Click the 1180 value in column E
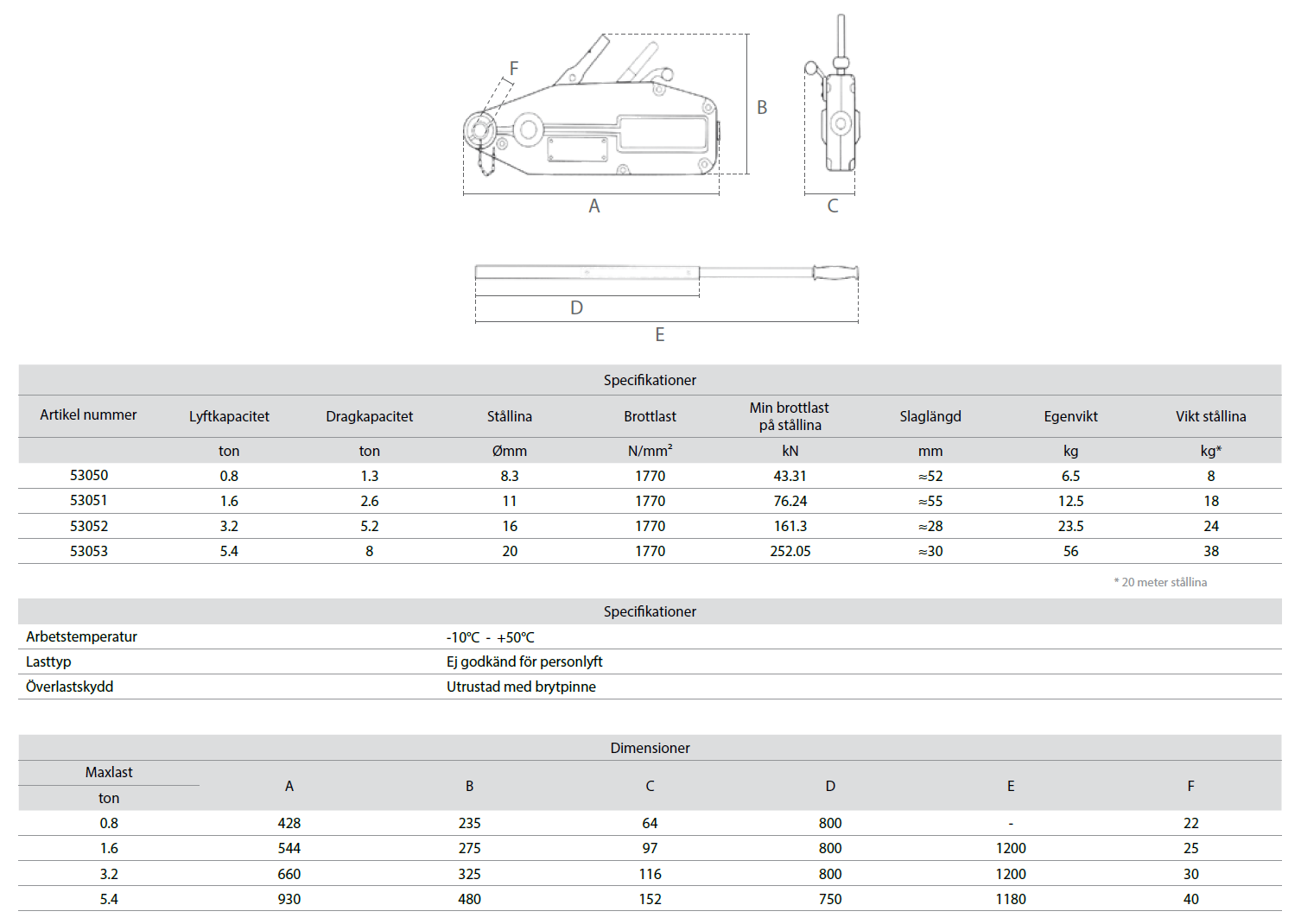This screenshot has width=1301, height=924. 1011,899
